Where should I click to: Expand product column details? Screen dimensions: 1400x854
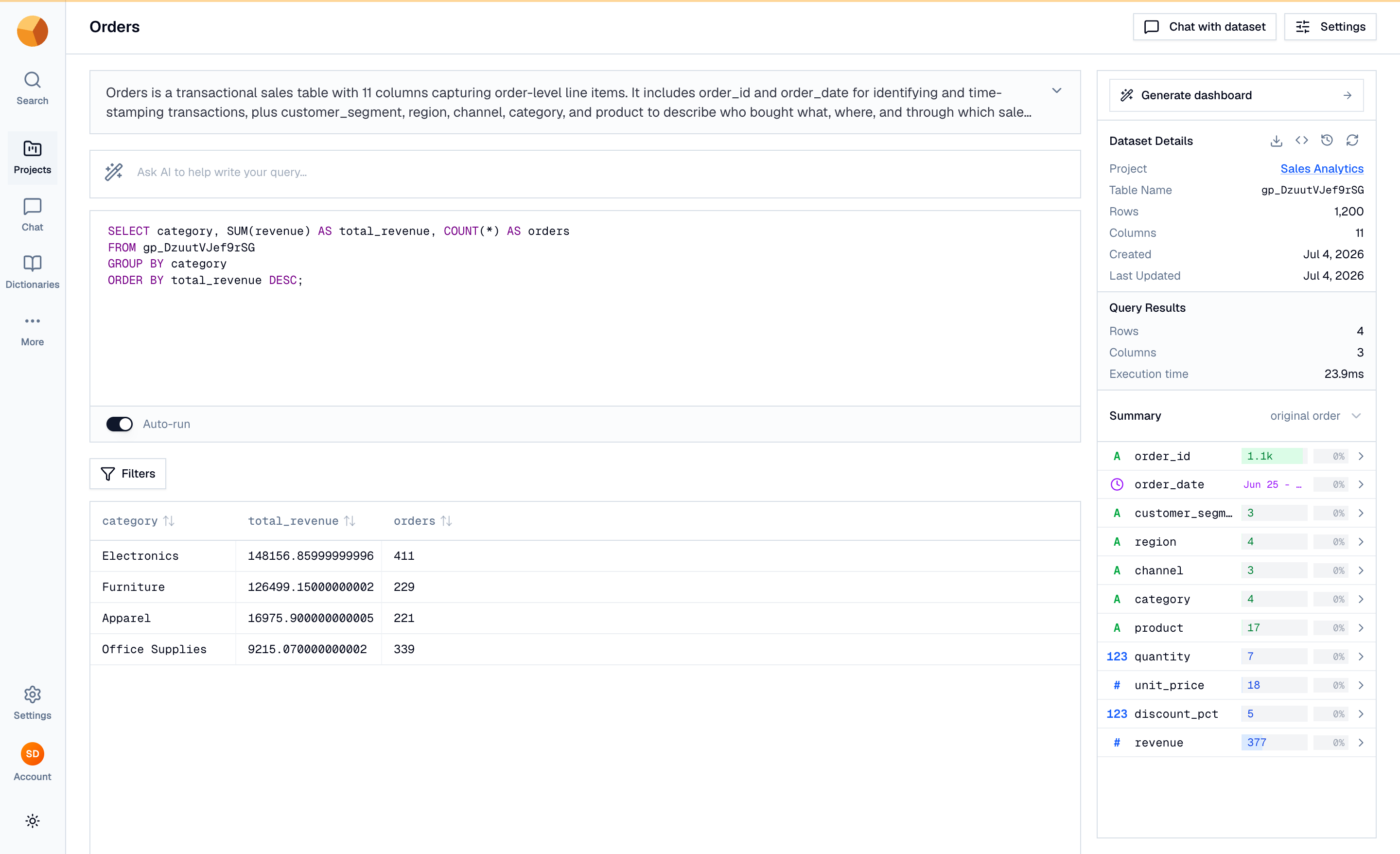[x=1361, y=628]
